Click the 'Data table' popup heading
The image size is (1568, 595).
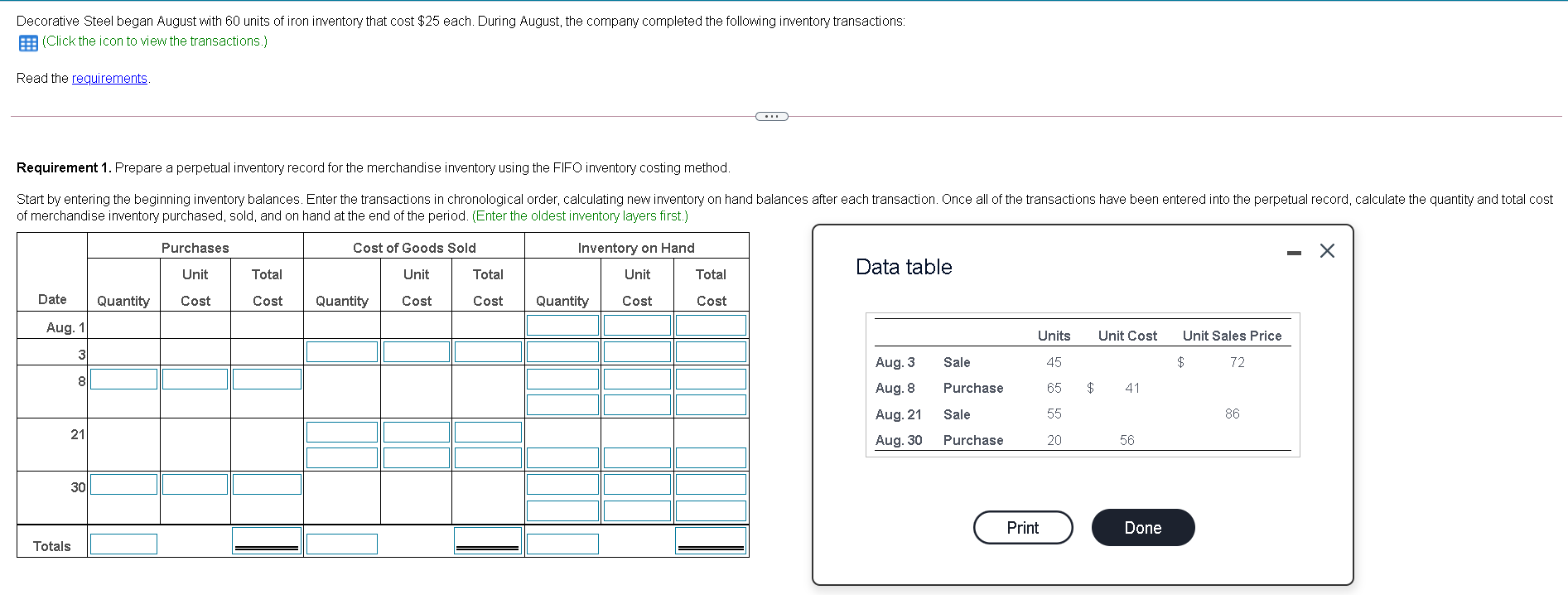click(x=904, y=267)
